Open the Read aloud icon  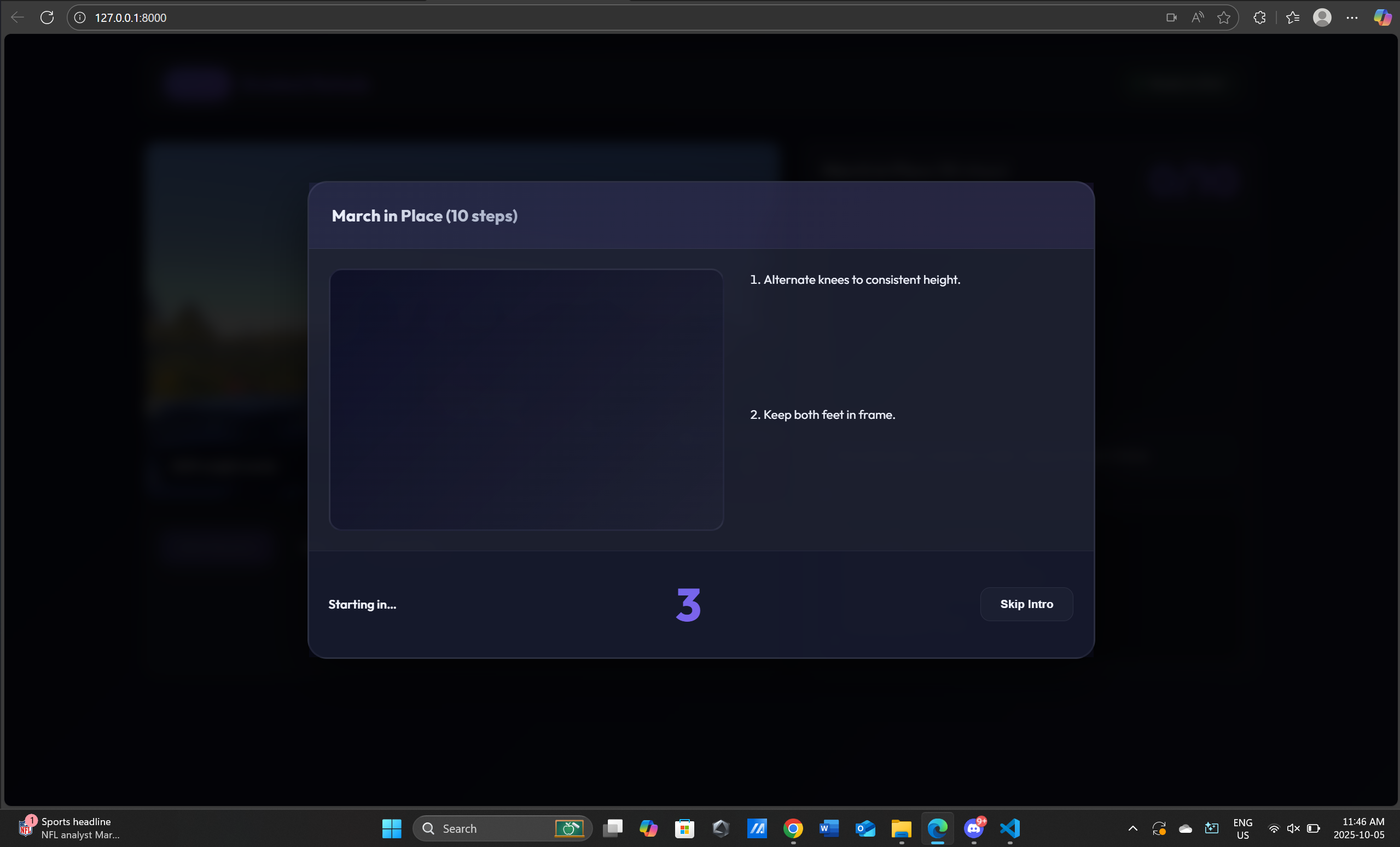pyautogui.click(x=1197, y=17)
